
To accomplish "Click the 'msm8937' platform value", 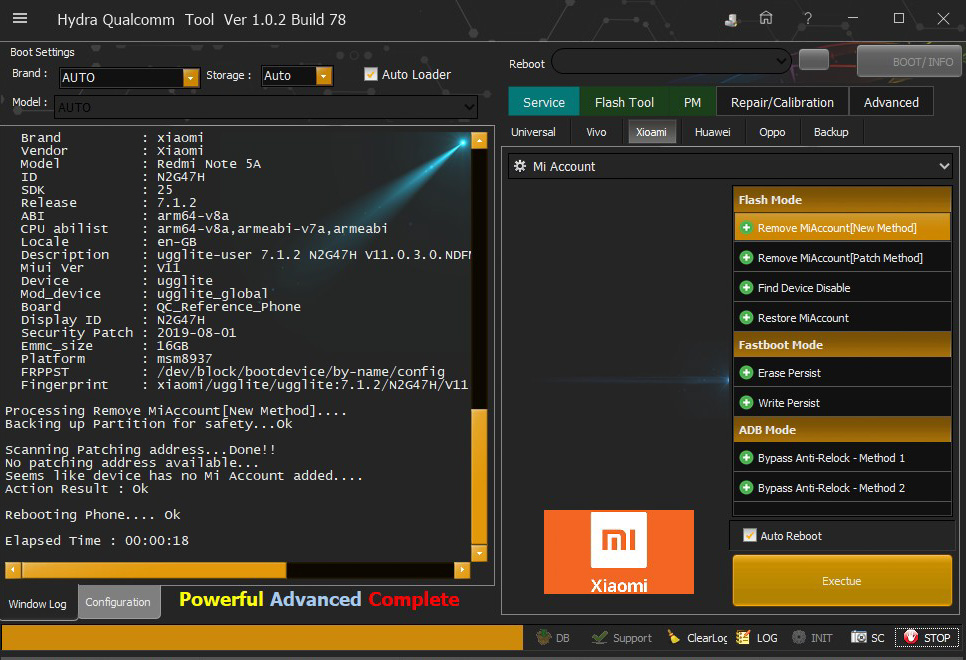I will click(x=184, y=359).
